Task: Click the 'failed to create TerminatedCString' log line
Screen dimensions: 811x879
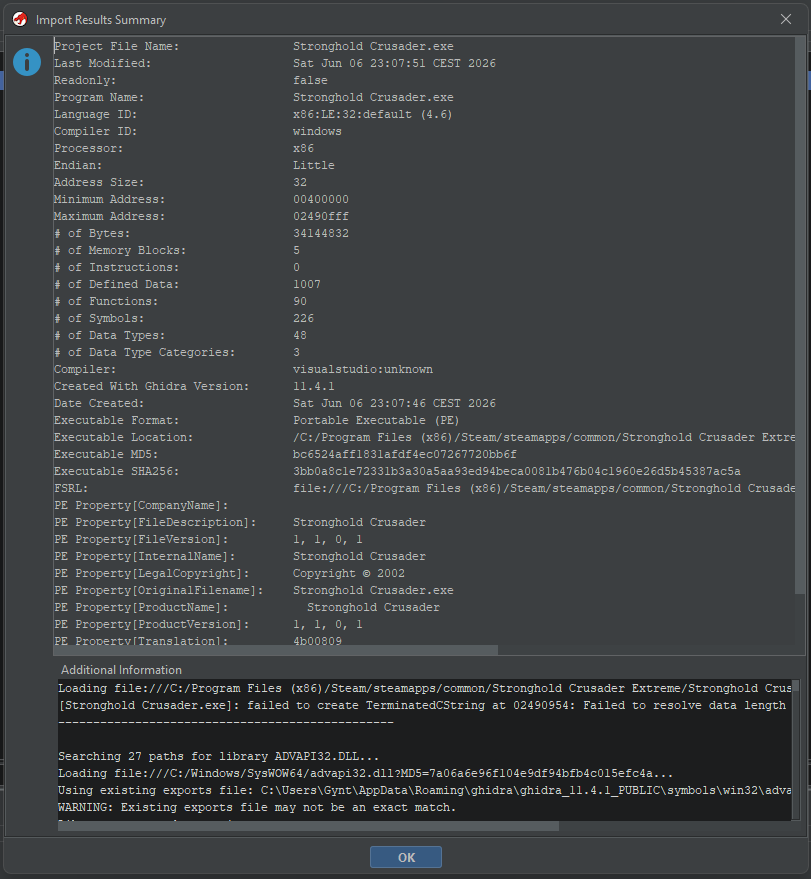Action: pyautogui.click(x=424, y=705)
